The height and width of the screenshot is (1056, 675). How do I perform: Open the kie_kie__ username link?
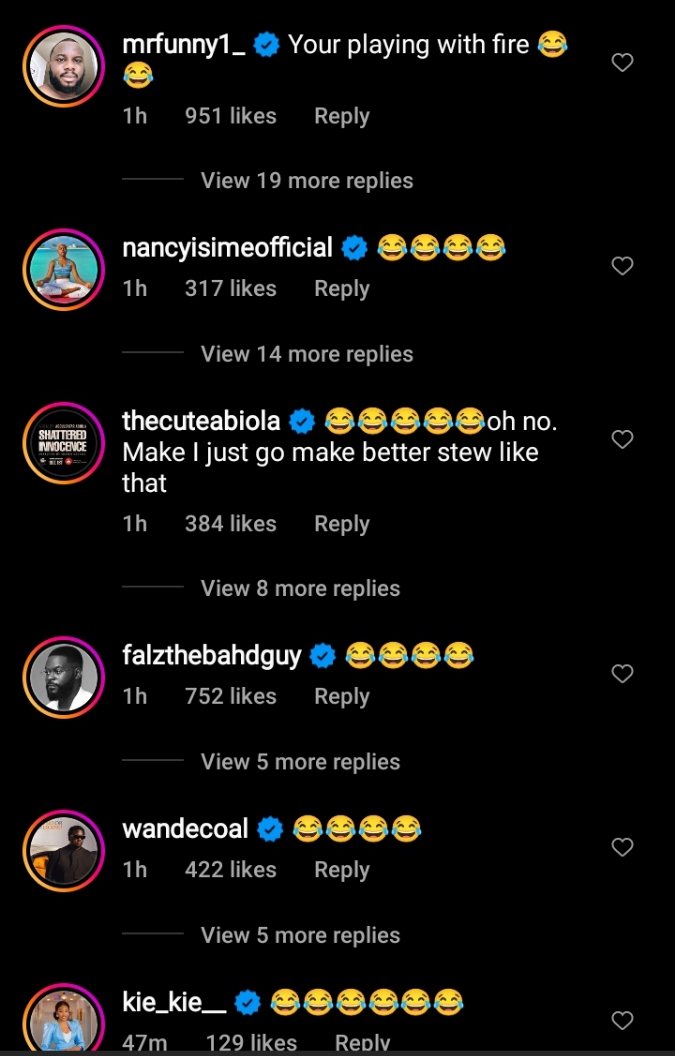(174, 1002)
